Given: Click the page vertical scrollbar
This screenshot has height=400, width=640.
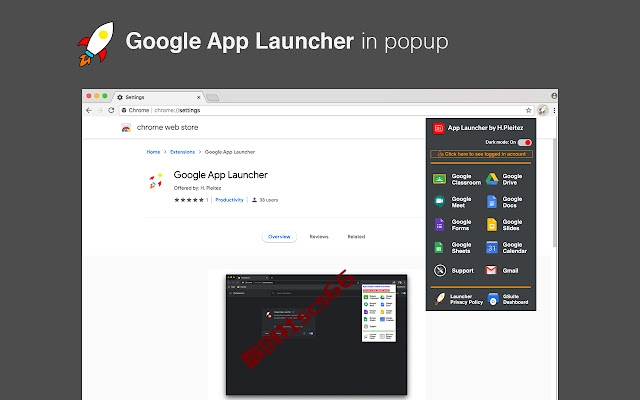Looking at the screenshot, I should (x=554, y=193).
